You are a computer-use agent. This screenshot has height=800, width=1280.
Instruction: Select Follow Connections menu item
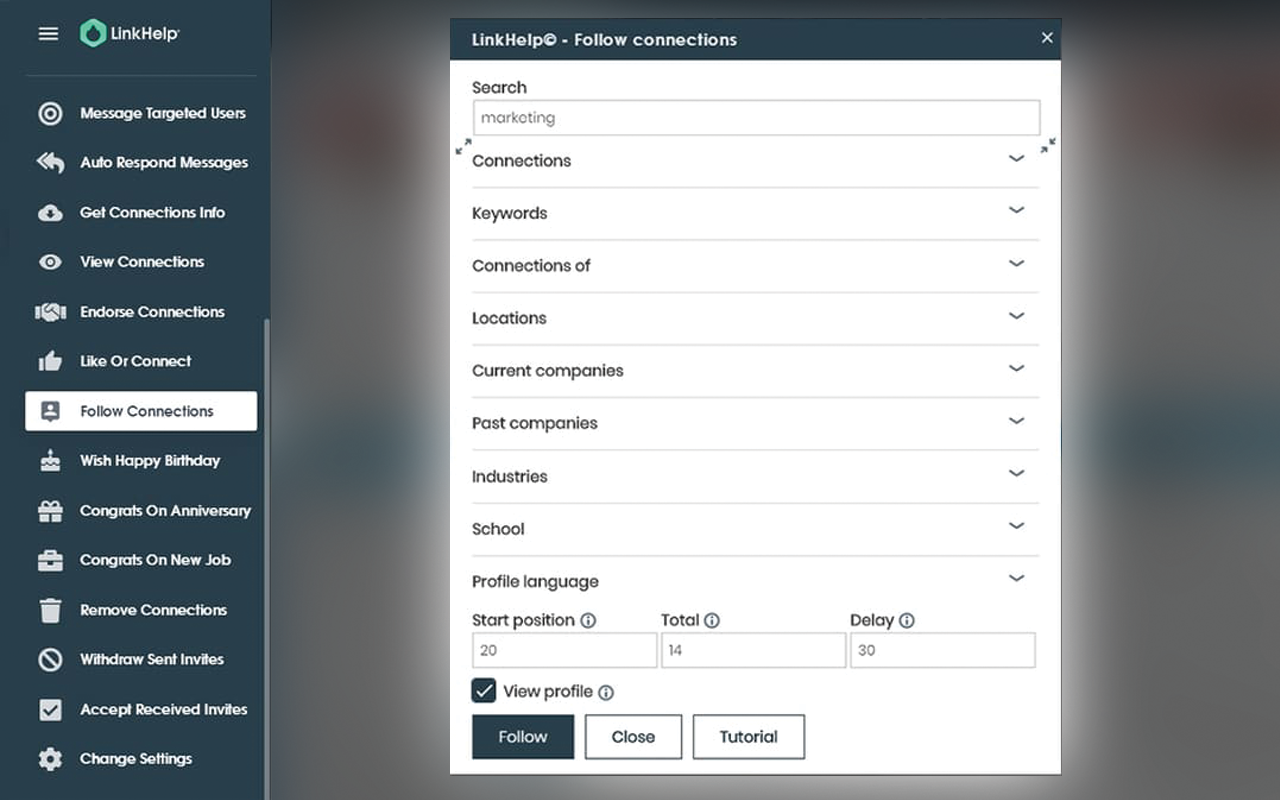tap(141, 411)
